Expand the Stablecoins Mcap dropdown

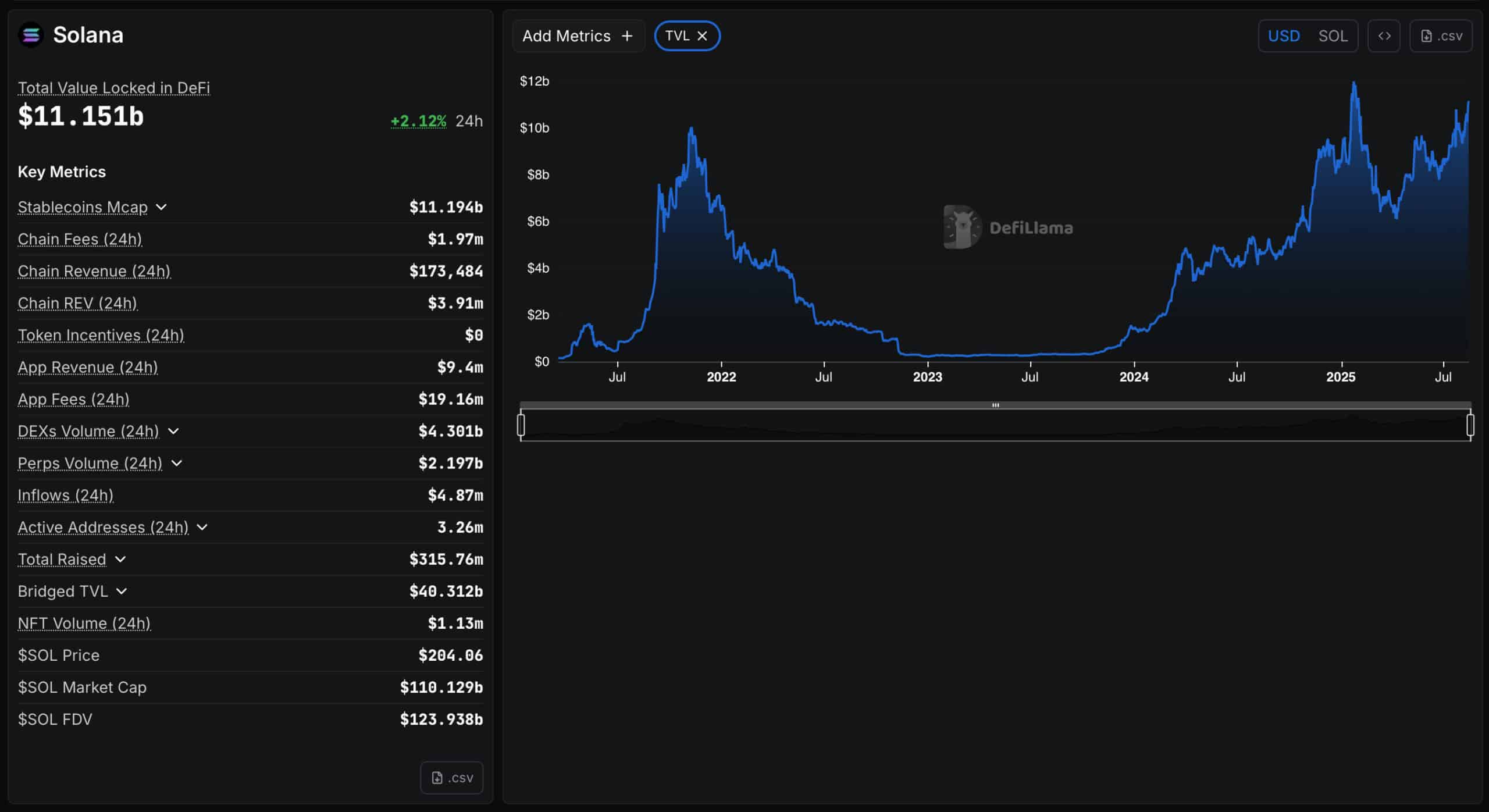point(162,207)
